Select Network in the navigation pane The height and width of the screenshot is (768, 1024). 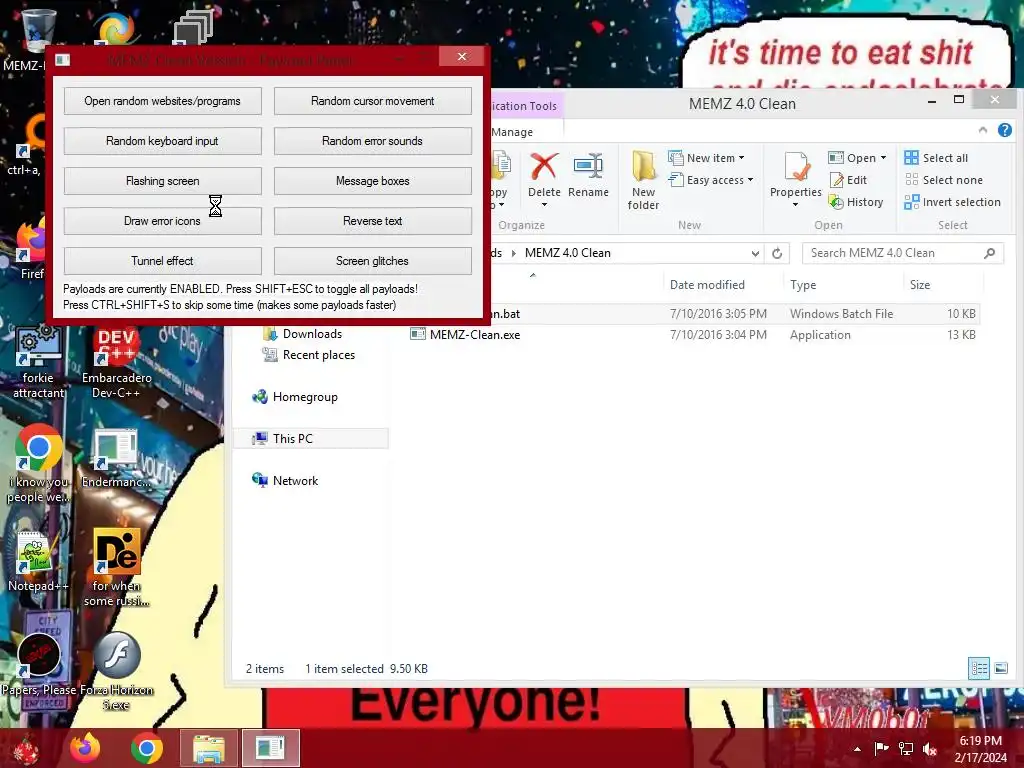pyautogui.click(x=295, y=481)
